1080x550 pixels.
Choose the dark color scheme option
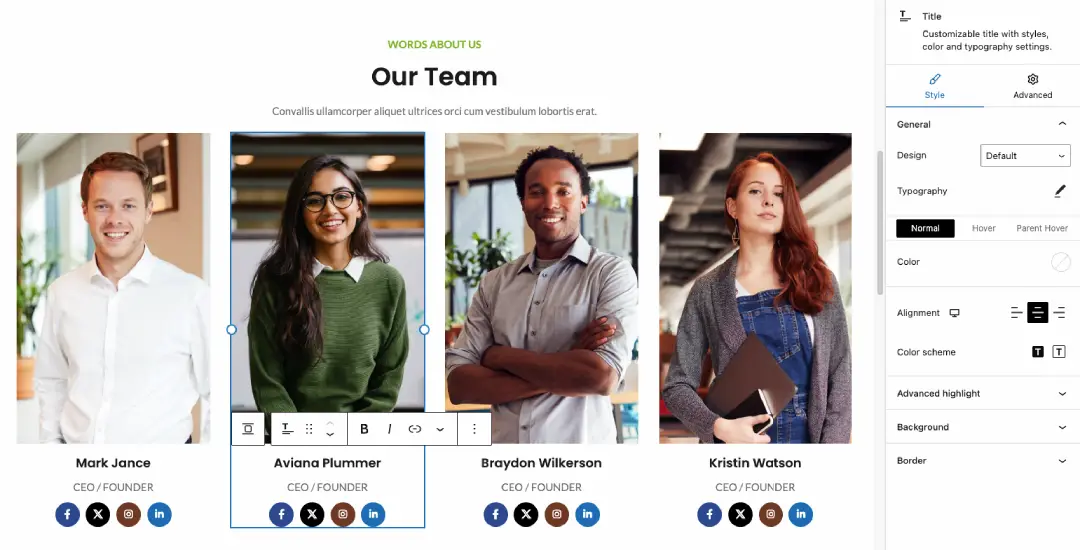point(1038,352)
